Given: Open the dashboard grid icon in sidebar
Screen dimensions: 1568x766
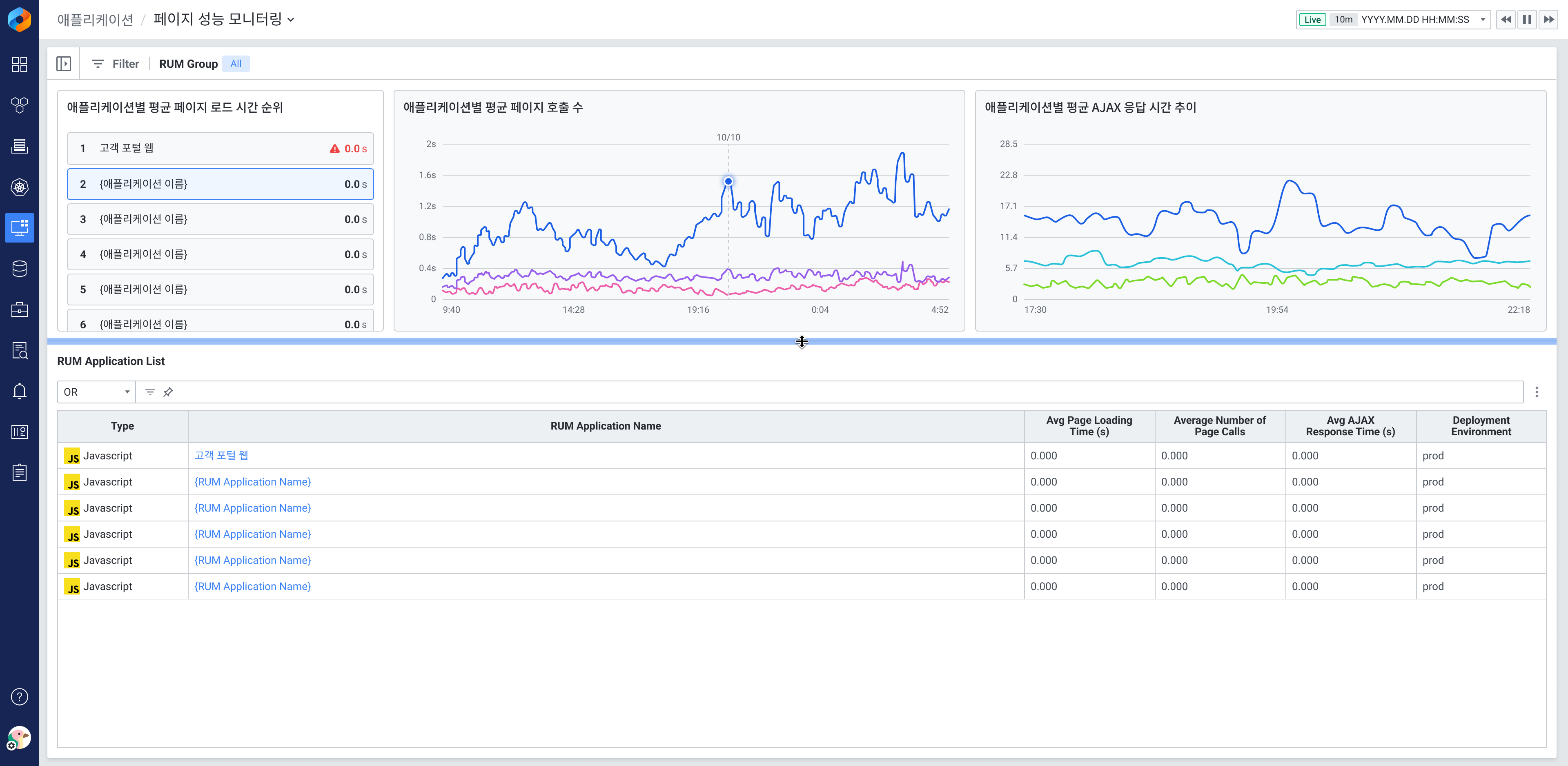Looking at the screenshot, I should (x=20, y=65).
